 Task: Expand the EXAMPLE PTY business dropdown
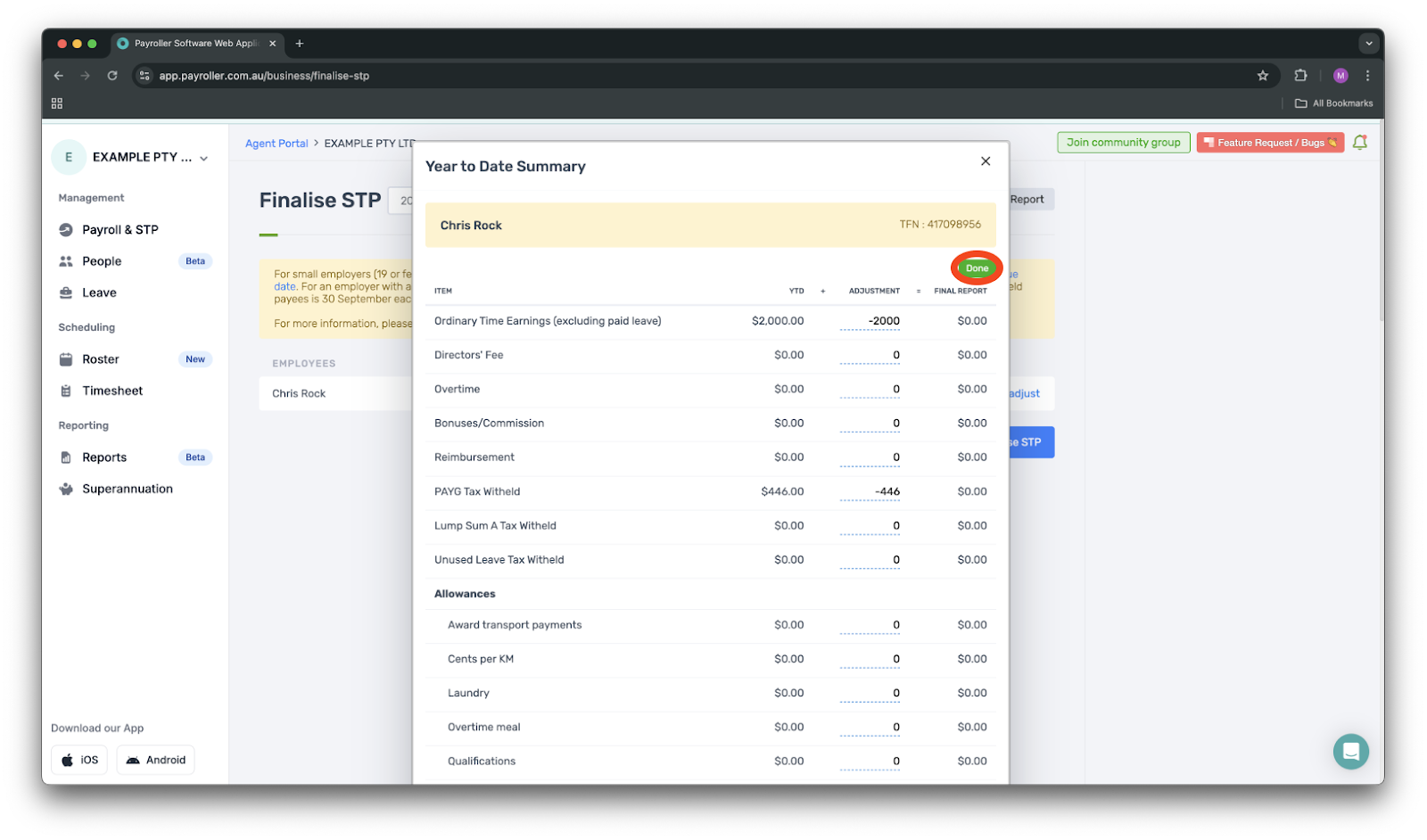[x=204, y=159]
